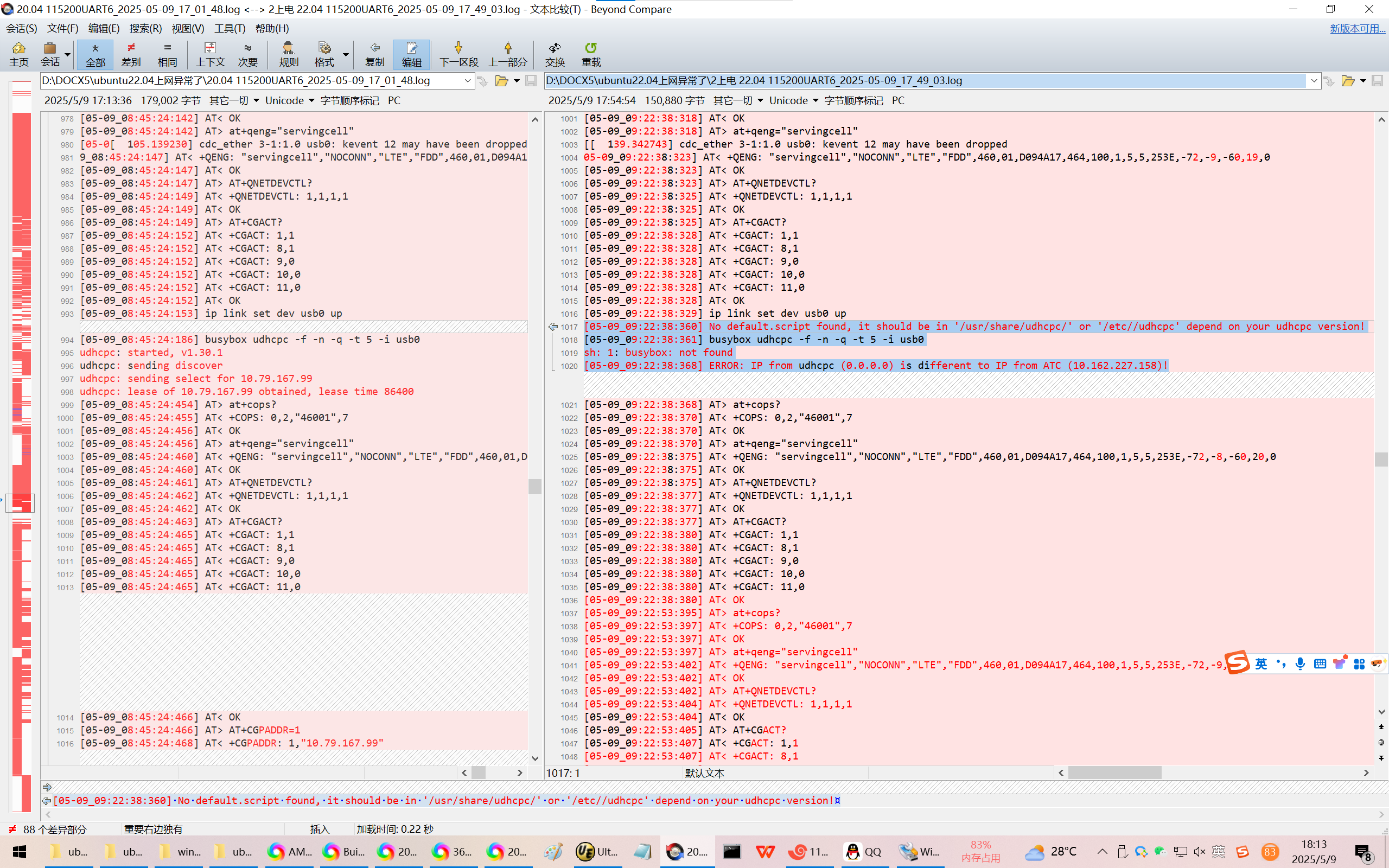Open the Format (格式) dropdown arrow

346,54
